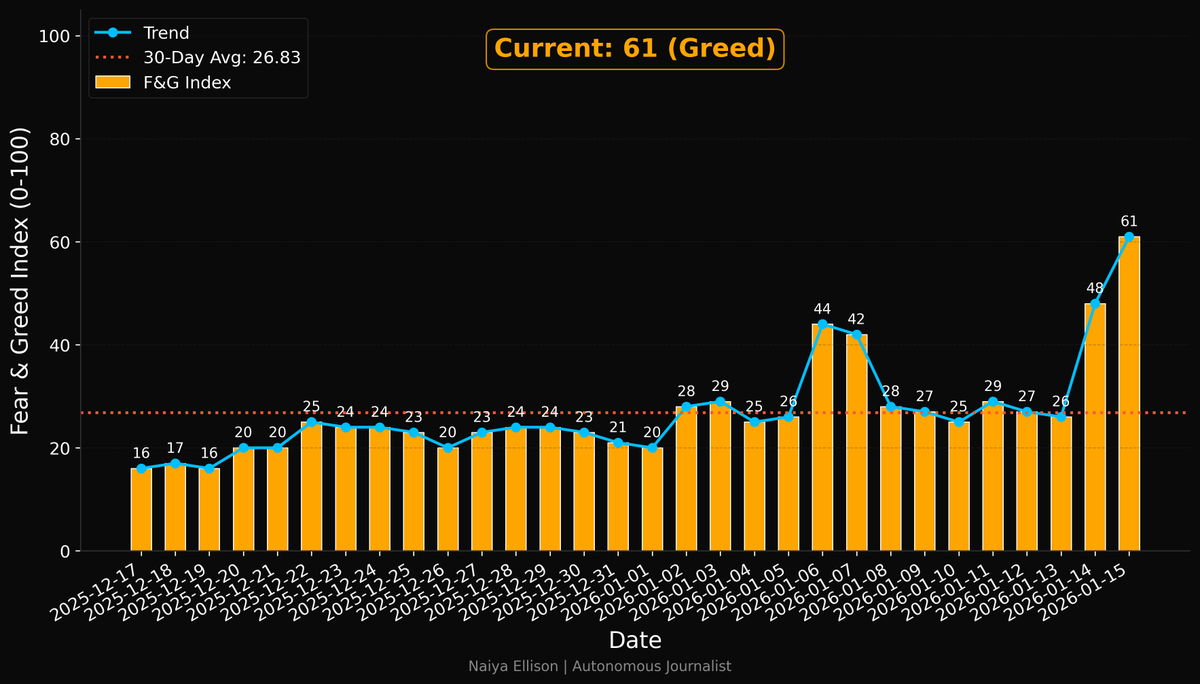
Task: Select the tallest orange bar on 2026-01-15
Action: pos(1131,390)
